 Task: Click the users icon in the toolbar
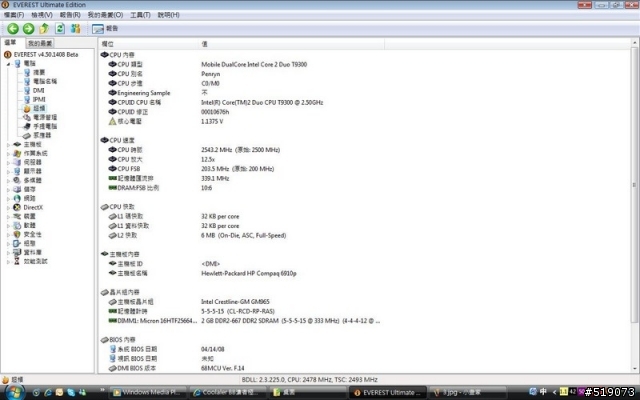[x=76, y=28]
